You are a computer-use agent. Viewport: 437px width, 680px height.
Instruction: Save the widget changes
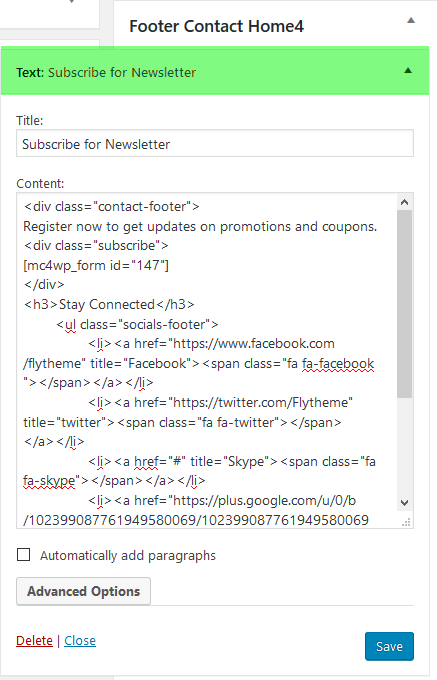pos(389,646)
